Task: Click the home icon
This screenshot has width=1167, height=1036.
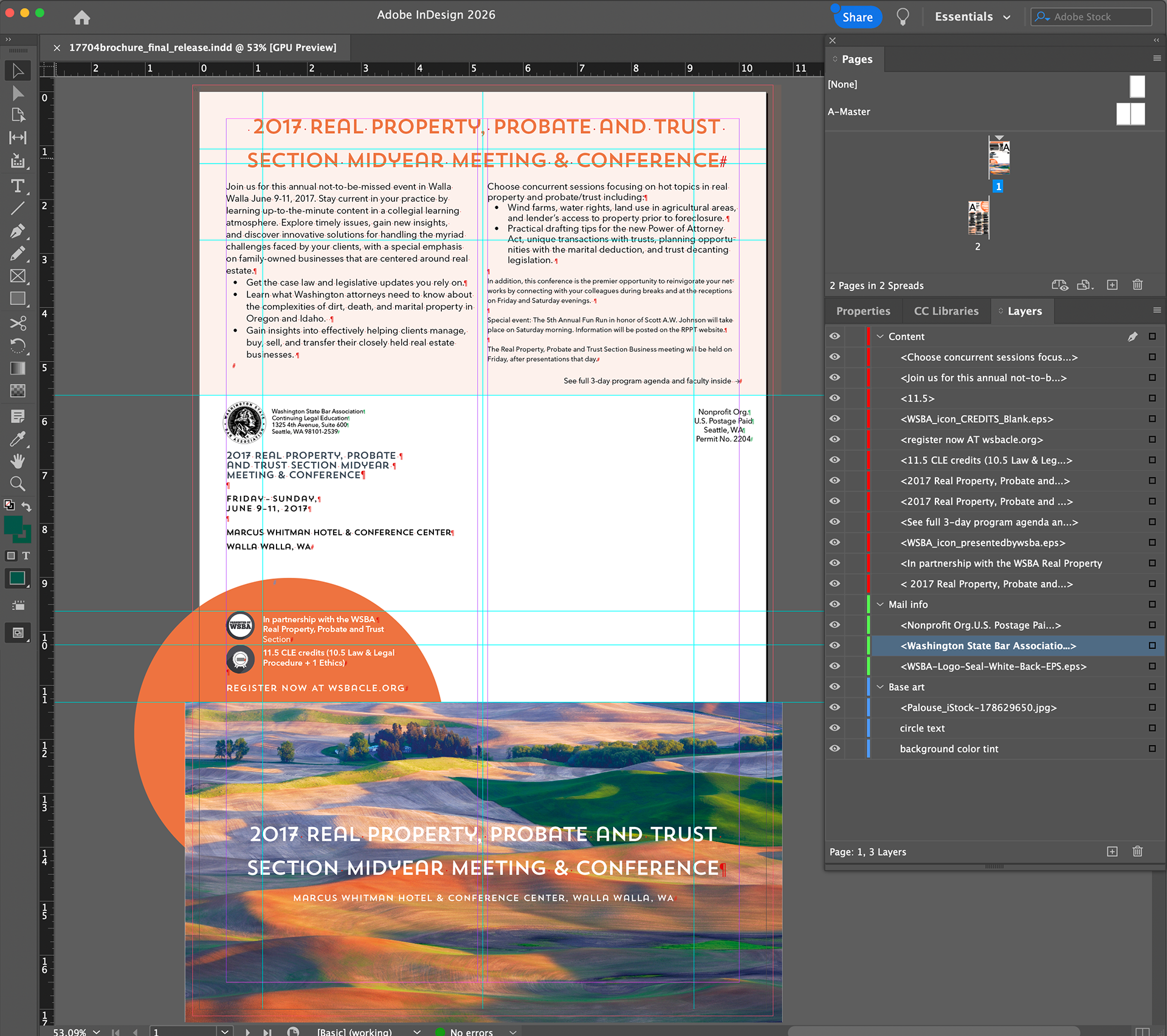Action: pyautogui.click(x=81, y=18)
